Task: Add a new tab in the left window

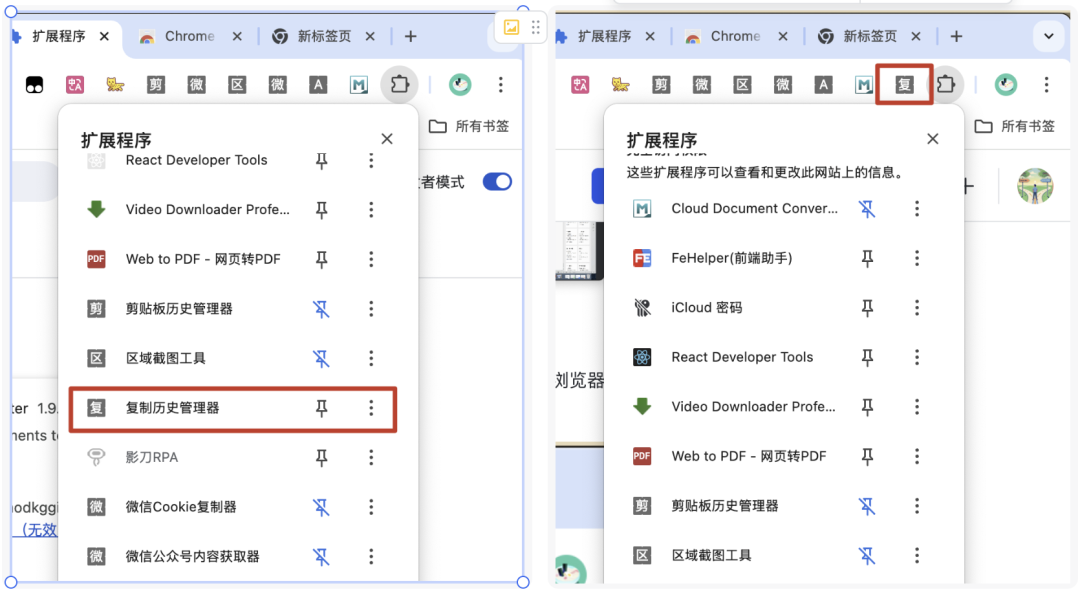Action: [x=411, y=36]
